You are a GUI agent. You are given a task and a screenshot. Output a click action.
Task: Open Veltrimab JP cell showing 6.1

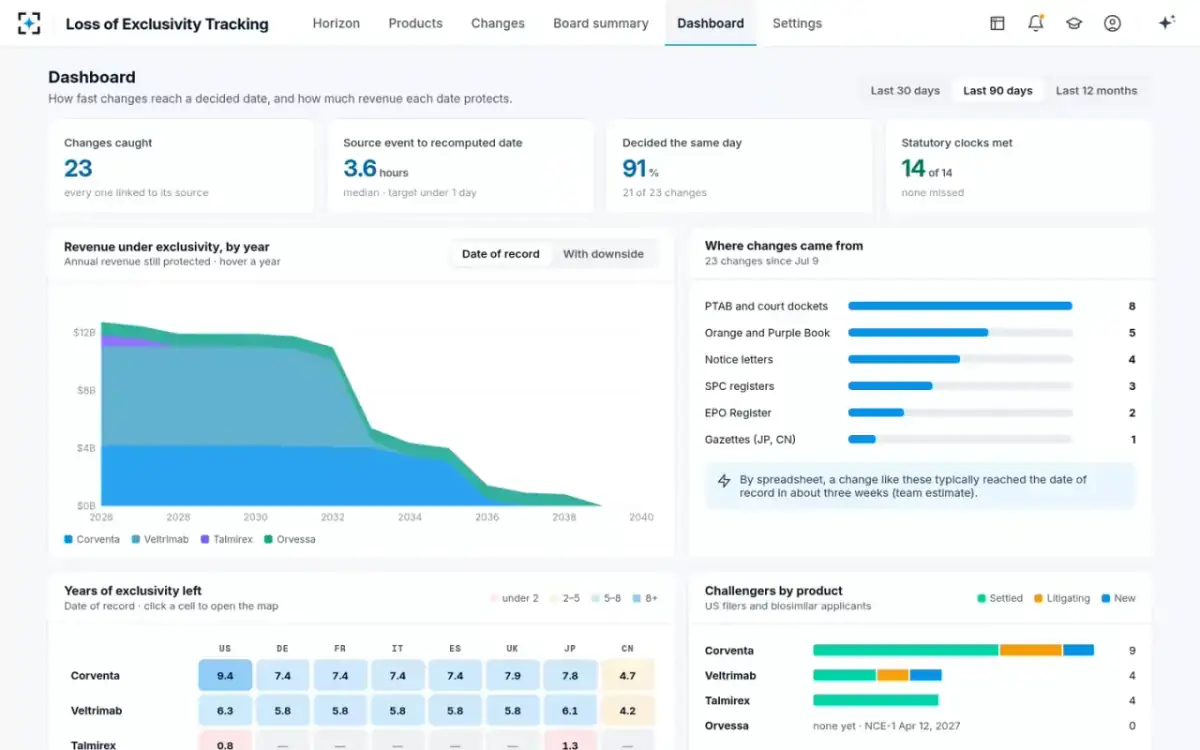click(x=570, y=711)
